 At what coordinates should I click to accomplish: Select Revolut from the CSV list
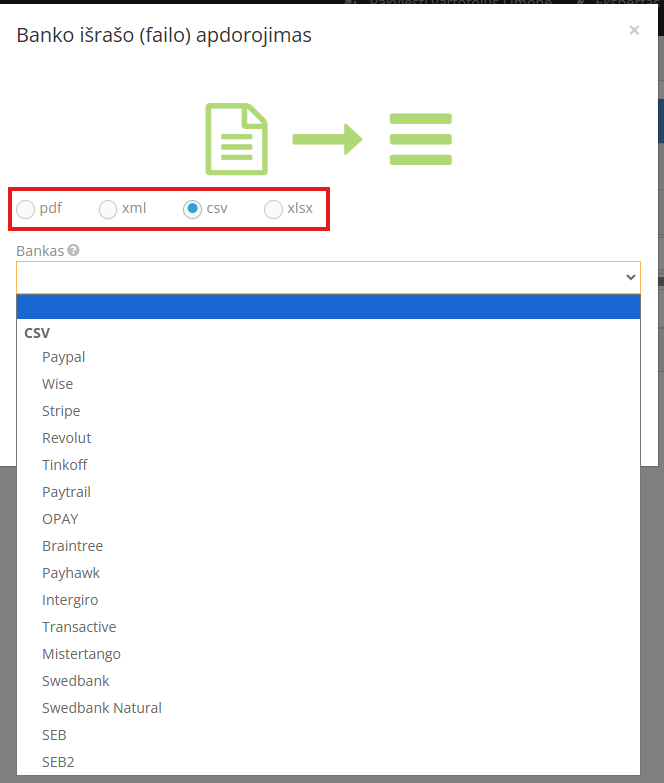(x=328, y=438)
